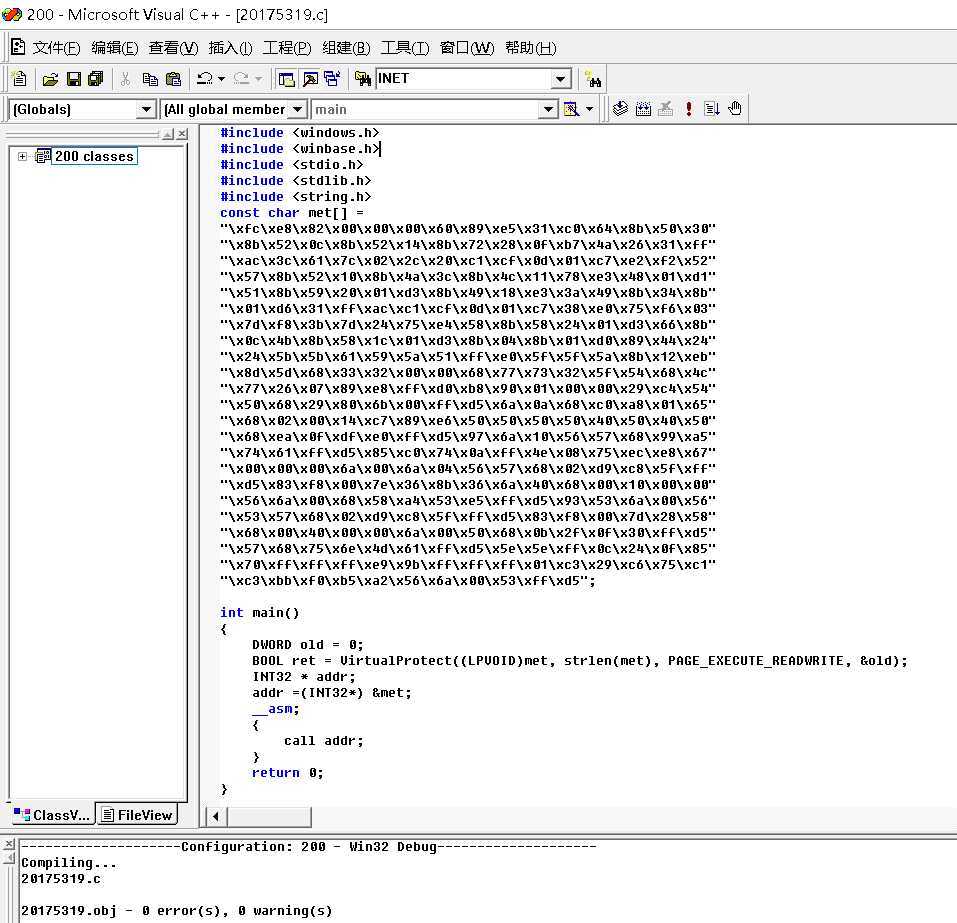The width and height of the screenshot is (957, 923).
Task: Click the #include <stdio.h> line
Action: [x=291, y=164]
